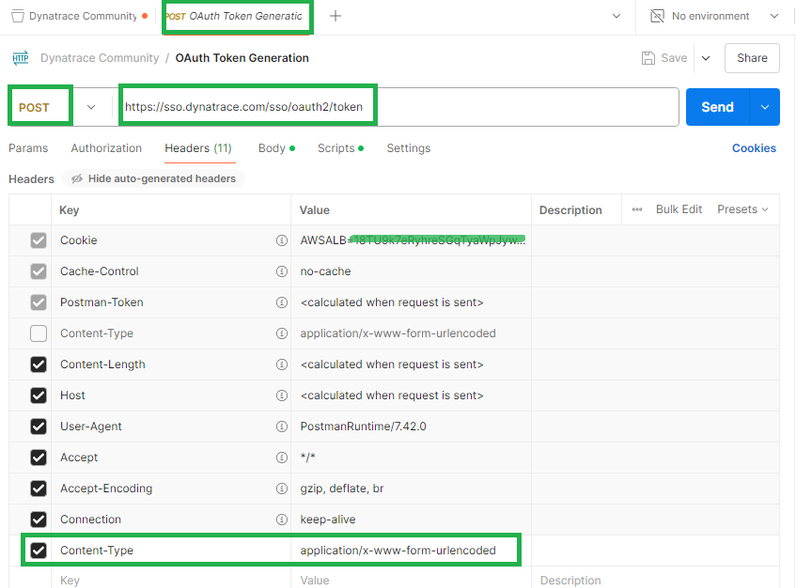Open the three-dots column options menu
The width and height of the screenshot is (796, 588).
637,210
